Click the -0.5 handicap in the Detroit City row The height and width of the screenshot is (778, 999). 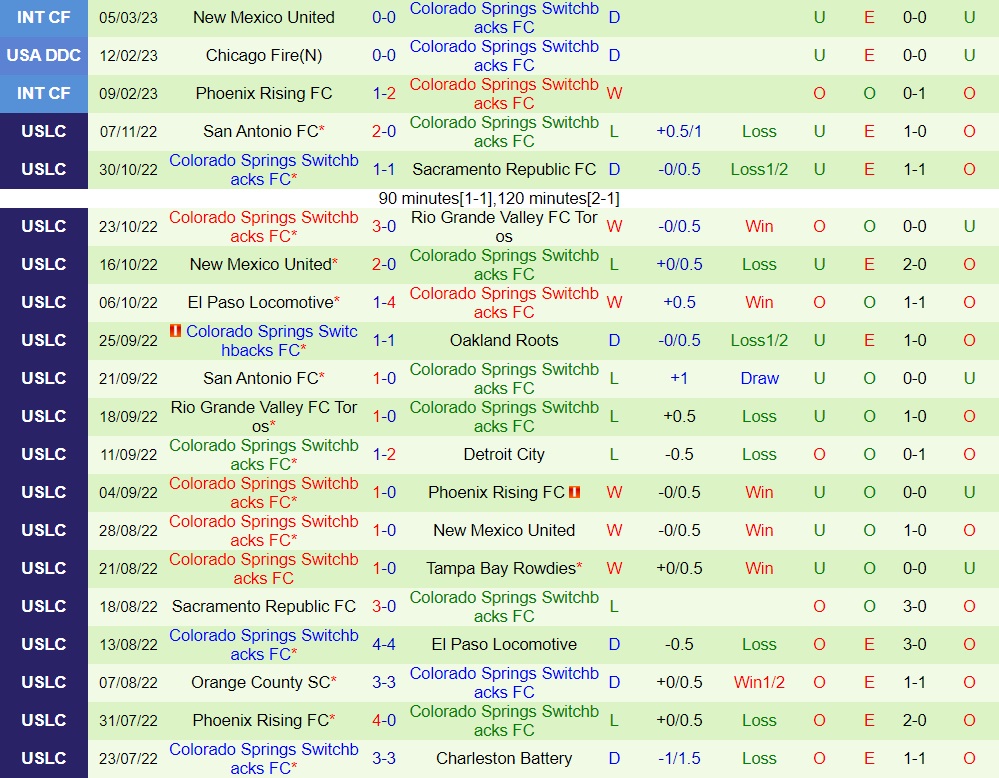click(679, 454)
